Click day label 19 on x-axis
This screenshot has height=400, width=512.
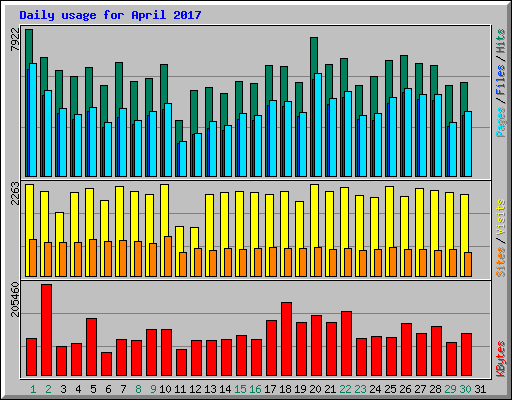coord(300,389)
